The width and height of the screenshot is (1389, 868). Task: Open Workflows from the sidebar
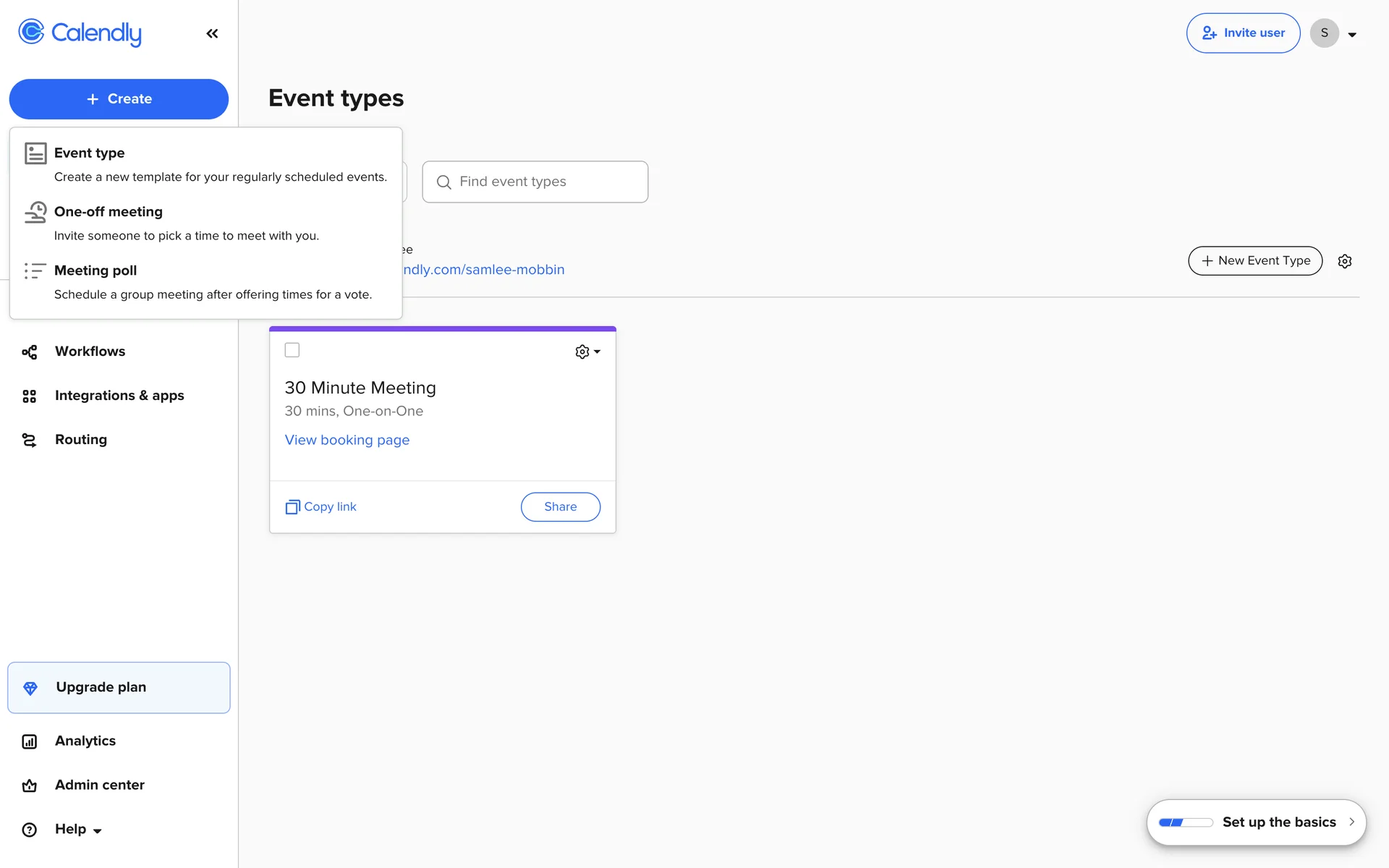(x=90, y=352)
